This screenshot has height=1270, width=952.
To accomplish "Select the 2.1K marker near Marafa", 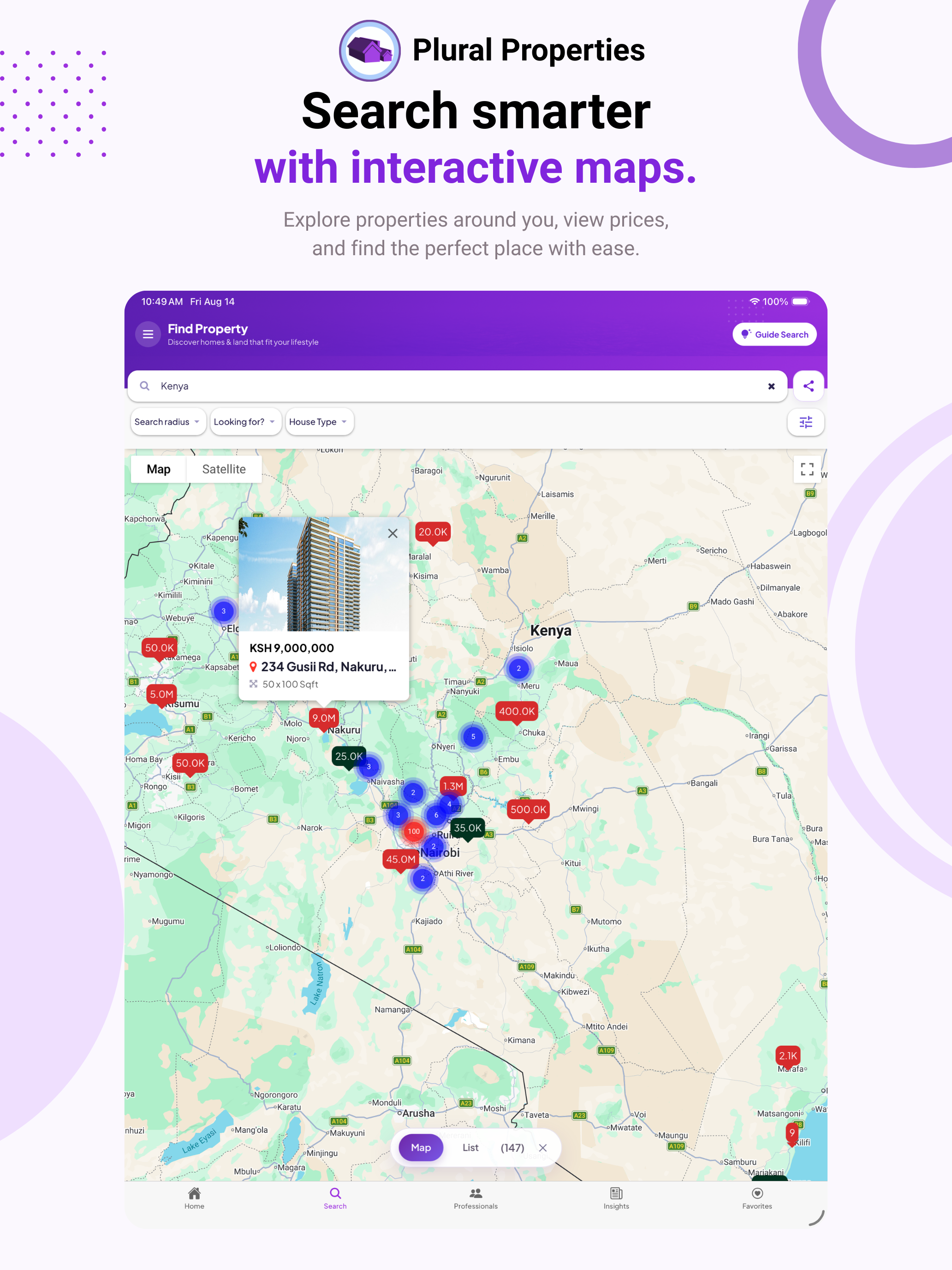I will tap(788, 1057).
